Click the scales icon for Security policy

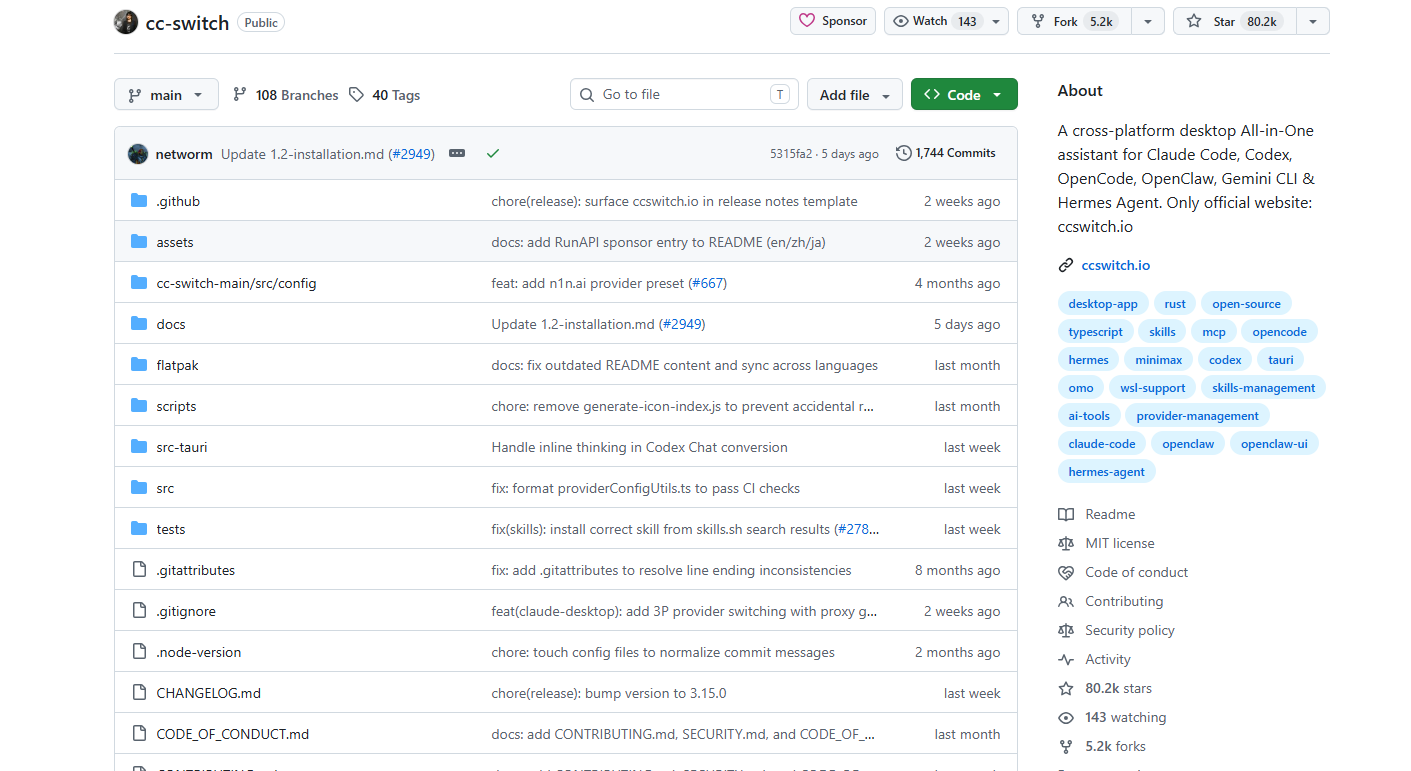point(1066,630)
